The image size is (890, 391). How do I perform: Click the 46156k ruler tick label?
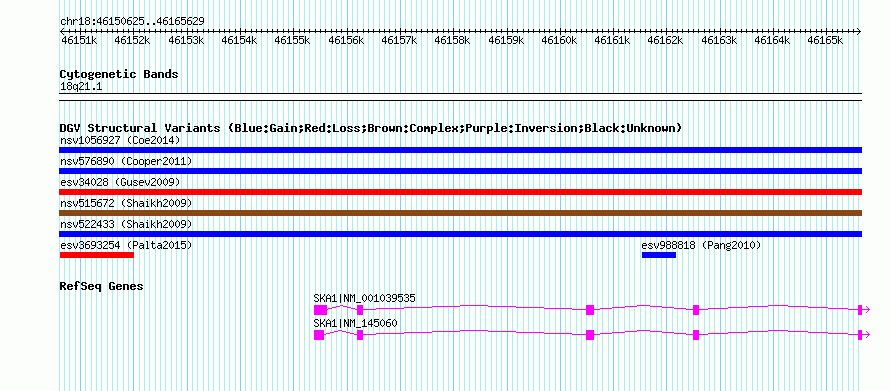pos(346,40)
